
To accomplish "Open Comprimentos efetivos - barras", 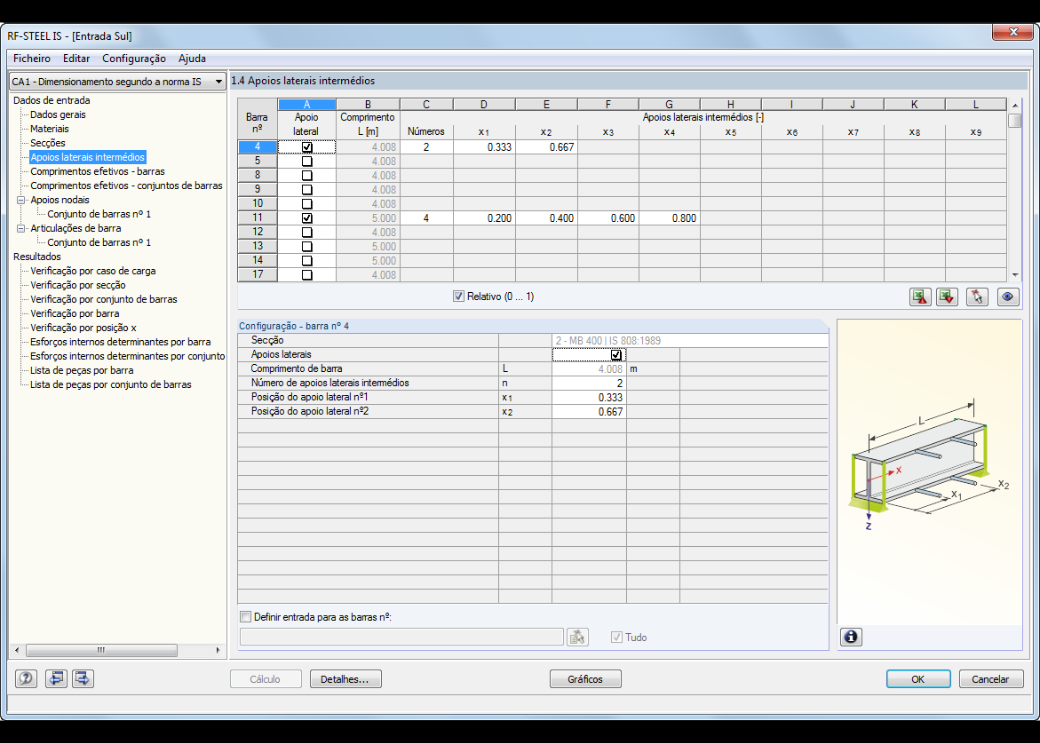I will click(x=98, y=171).
